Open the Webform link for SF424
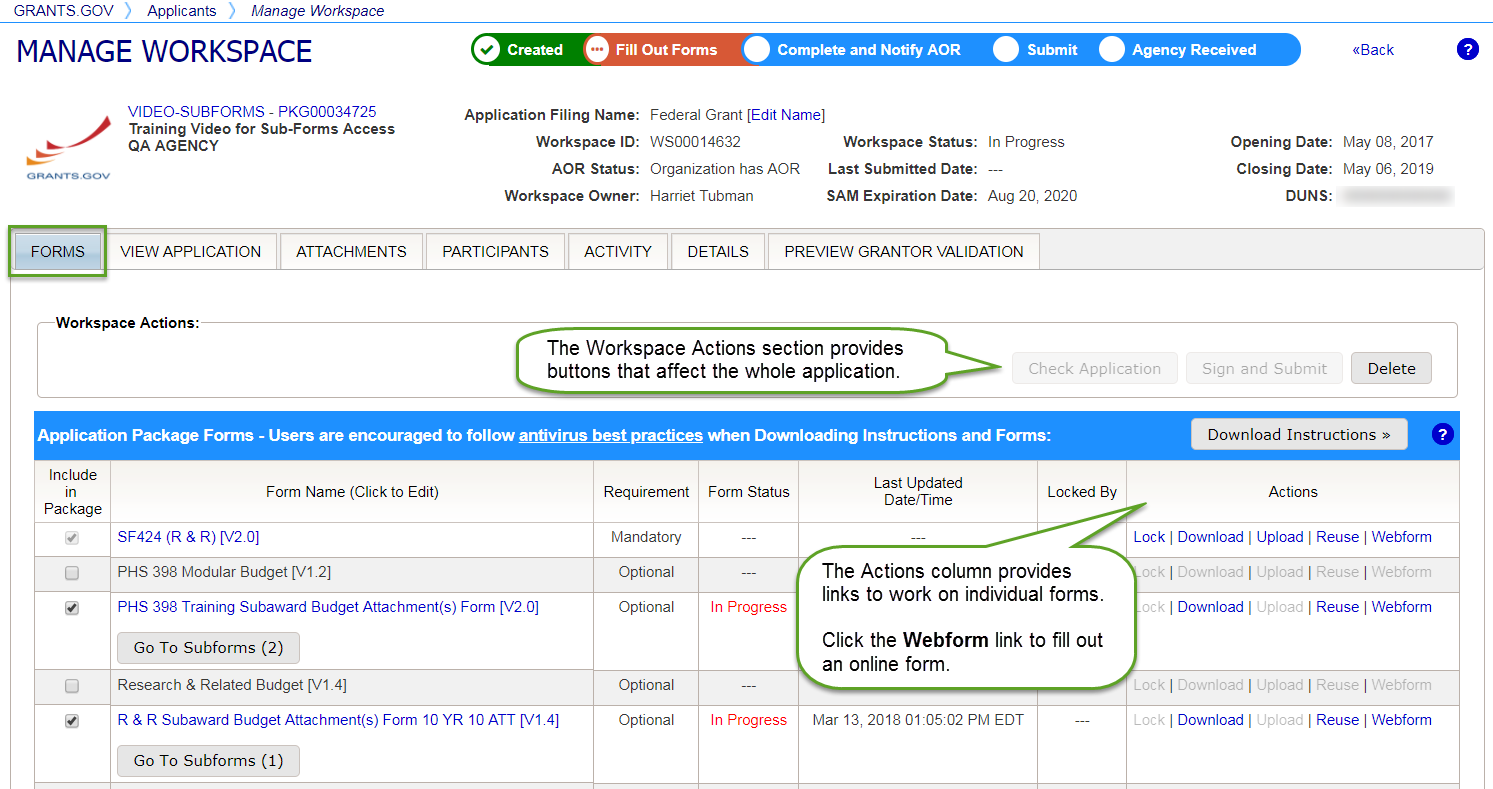This screenshot has height=789, width=1493. click(x=1401, y=537)
